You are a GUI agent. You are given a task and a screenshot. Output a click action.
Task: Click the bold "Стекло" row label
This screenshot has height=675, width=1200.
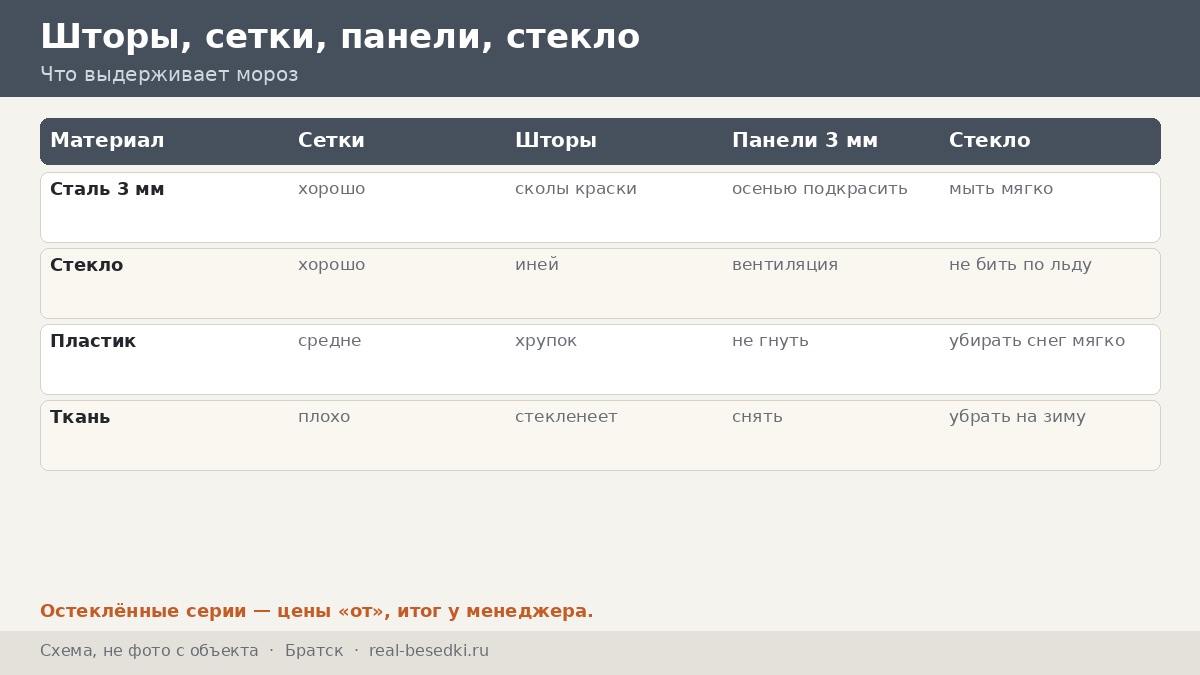tap(87, 265)
